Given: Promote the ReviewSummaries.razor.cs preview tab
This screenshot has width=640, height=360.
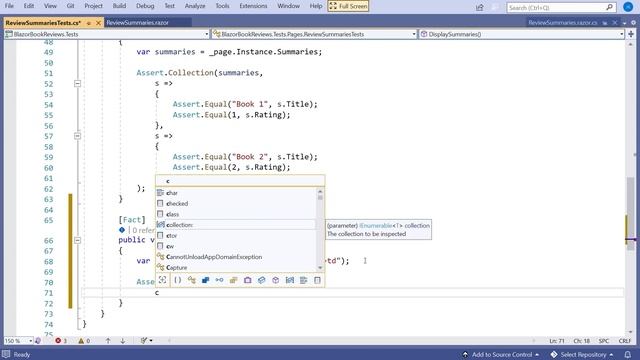Looking at the screenshot, I should 605,23.
